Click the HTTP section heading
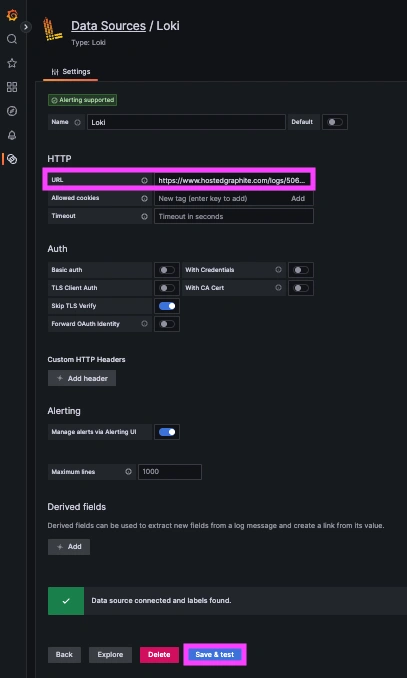This screenshot has height=678, width=407. coord(59,159)
